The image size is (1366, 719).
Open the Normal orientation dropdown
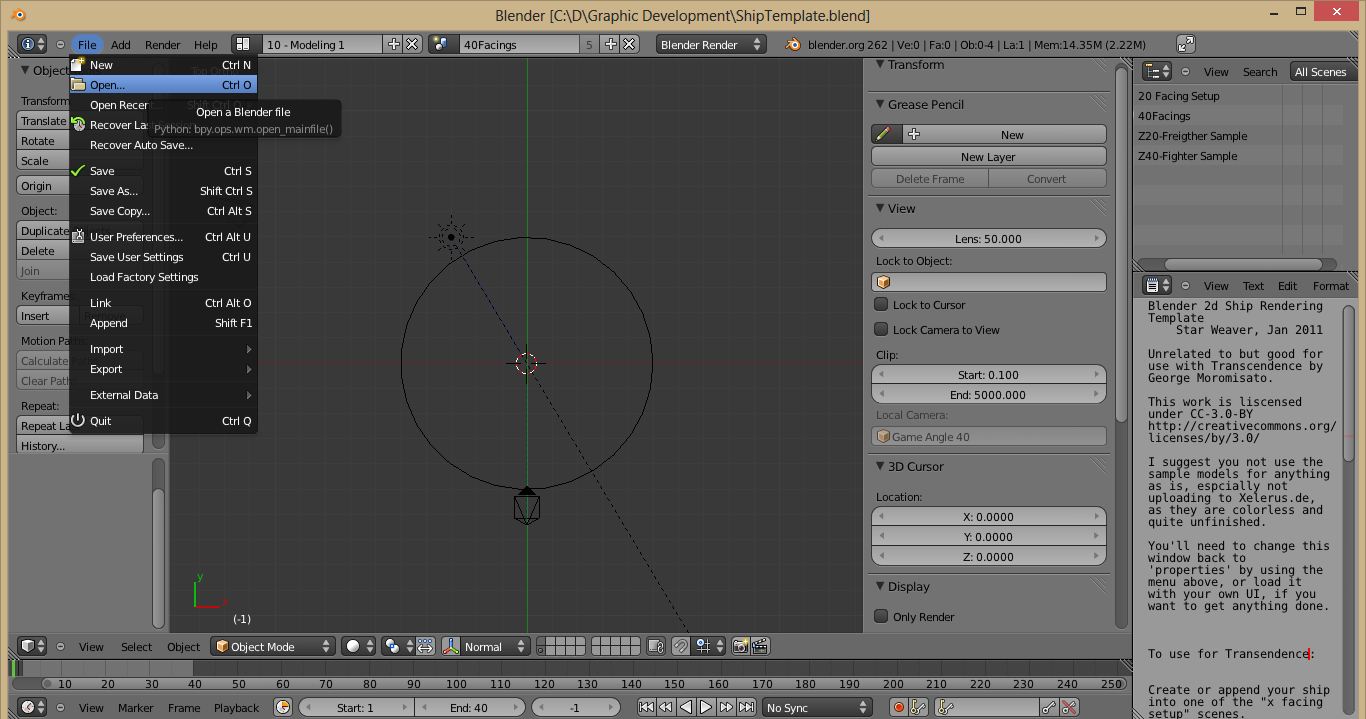495,646
